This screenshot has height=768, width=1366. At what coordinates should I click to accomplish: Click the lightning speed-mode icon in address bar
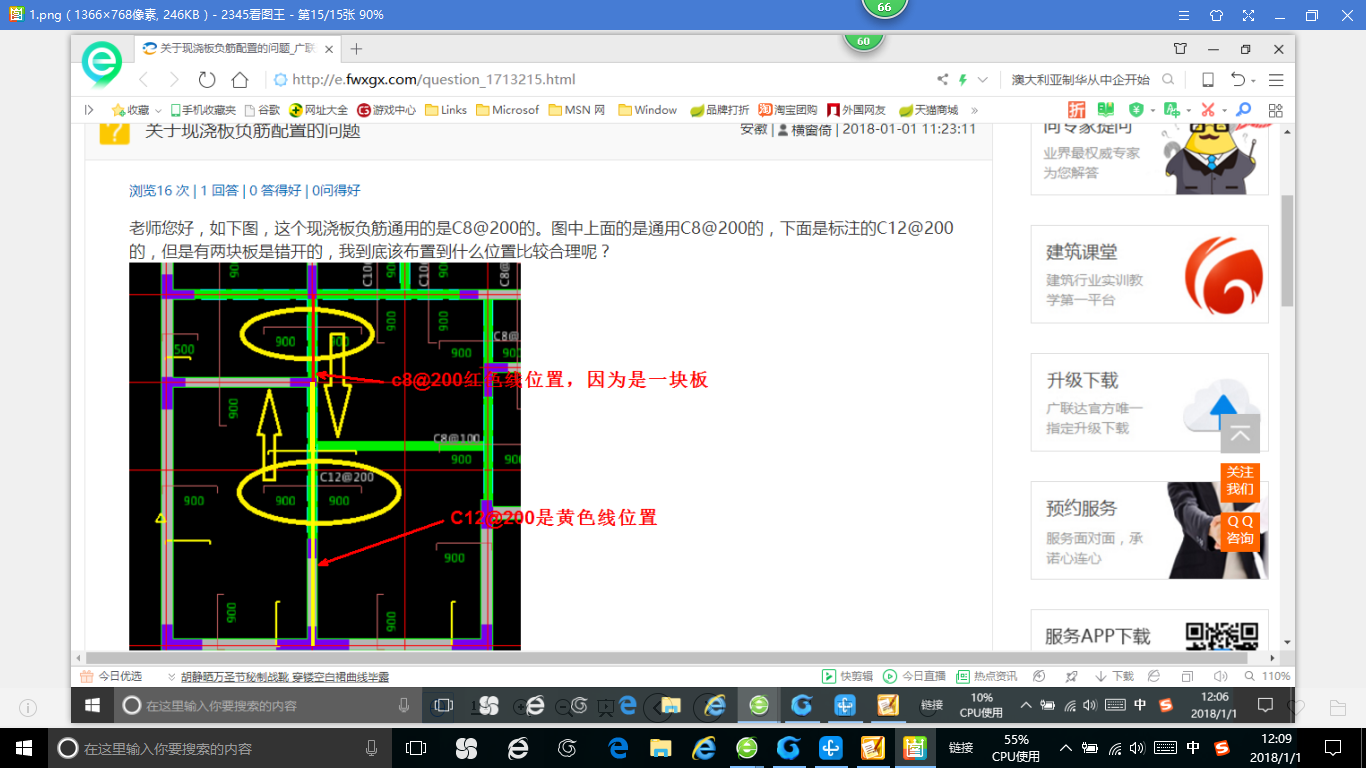click(x=963, y=80)
